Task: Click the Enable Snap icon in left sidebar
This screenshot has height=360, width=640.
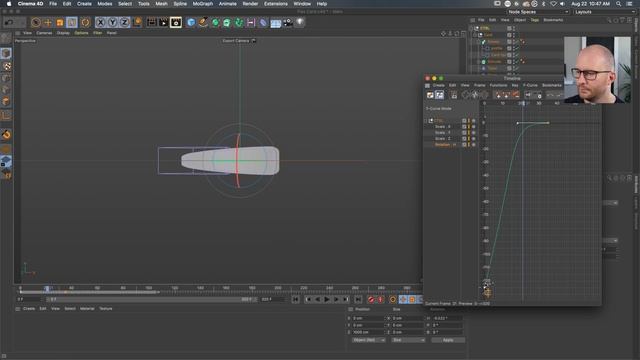Action: coord(6,135)
